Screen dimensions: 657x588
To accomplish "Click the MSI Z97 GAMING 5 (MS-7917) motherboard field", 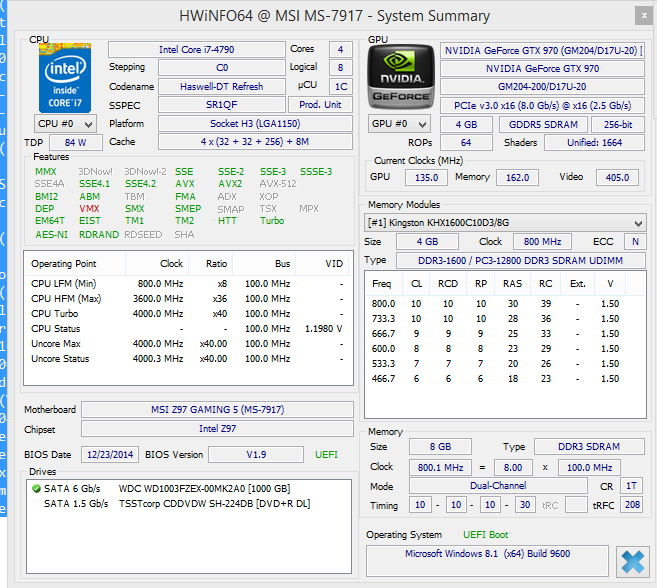I will pos(217,409).
